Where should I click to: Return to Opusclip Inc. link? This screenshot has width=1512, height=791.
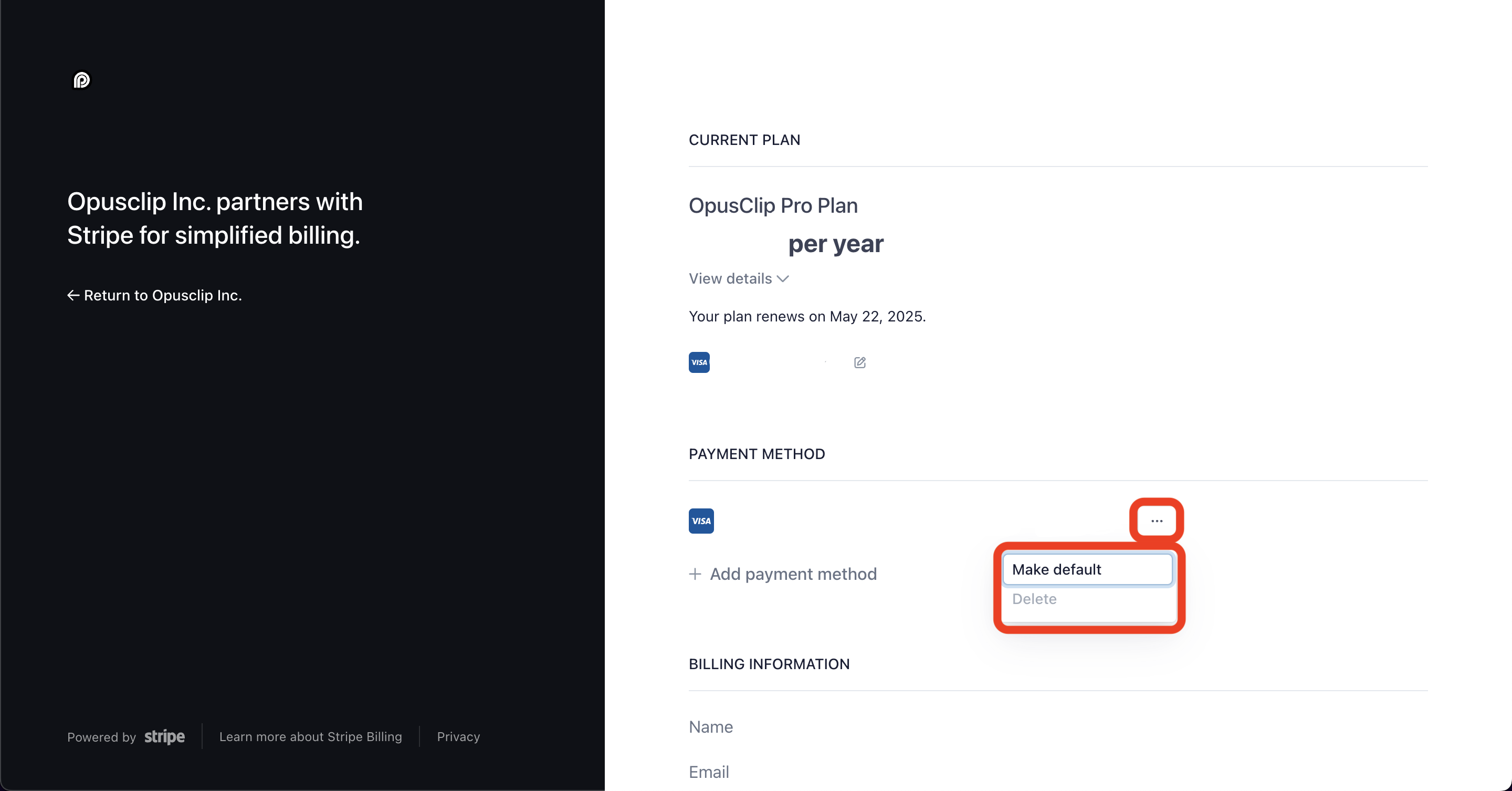coord(154,295)
